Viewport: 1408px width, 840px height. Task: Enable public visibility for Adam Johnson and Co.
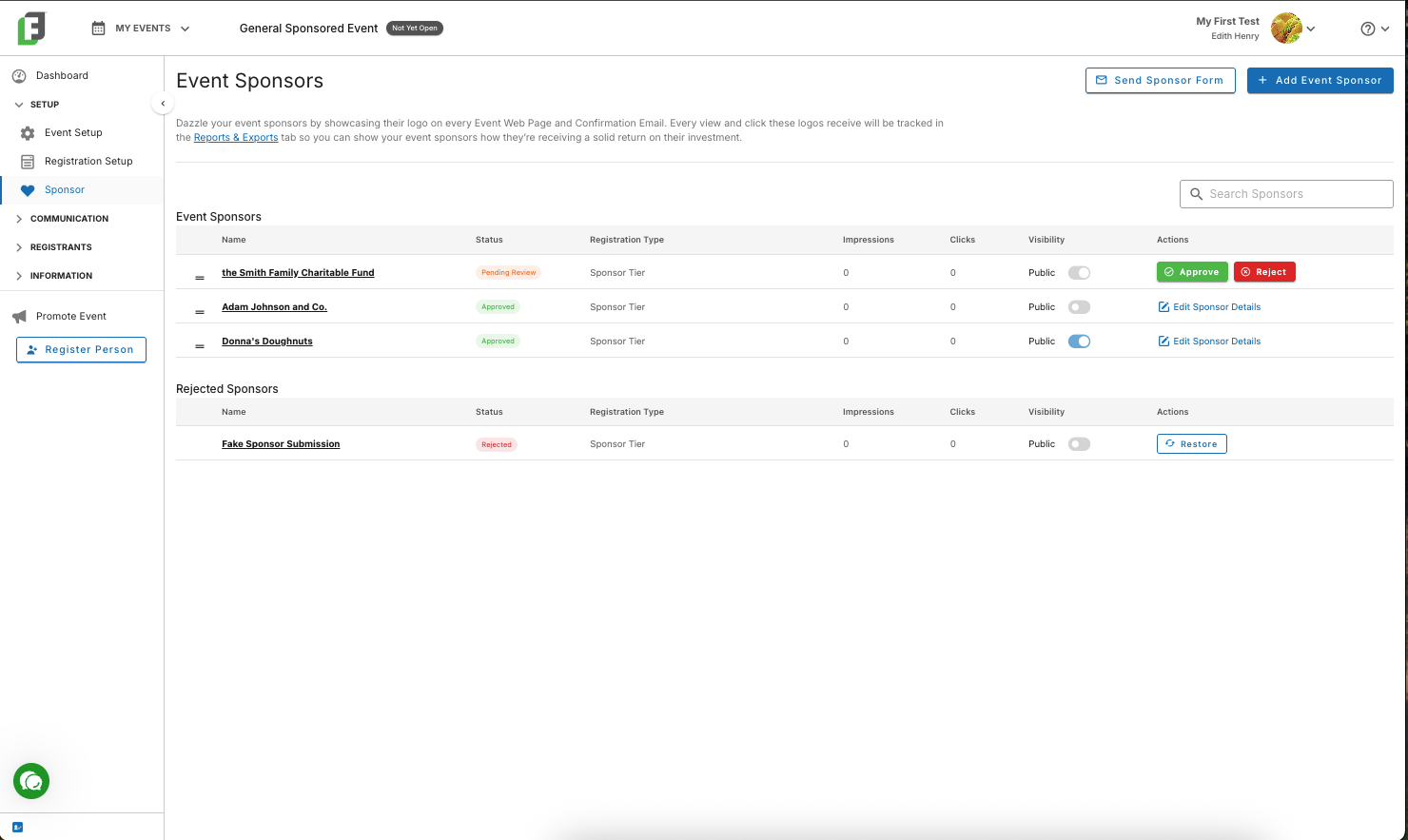point(1079,307)
